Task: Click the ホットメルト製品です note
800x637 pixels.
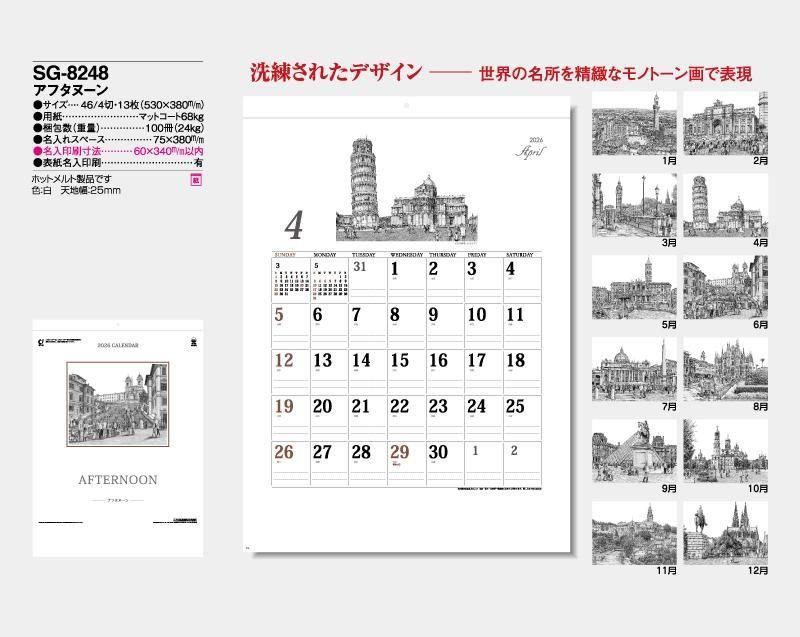Action: click(x=71, y=179)
